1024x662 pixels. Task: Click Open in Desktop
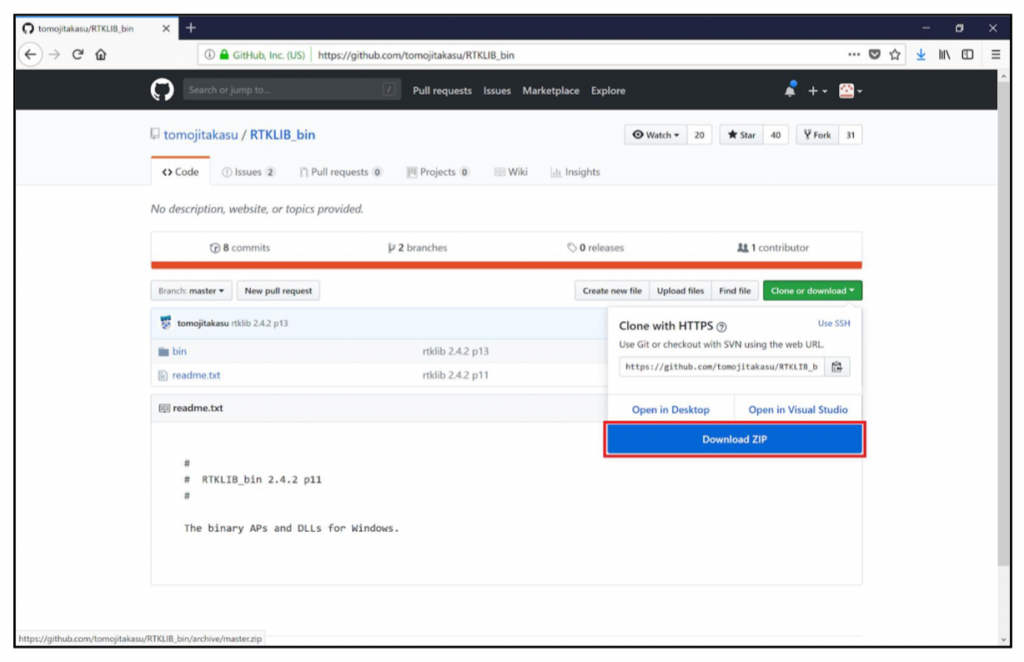click(671, 410)
